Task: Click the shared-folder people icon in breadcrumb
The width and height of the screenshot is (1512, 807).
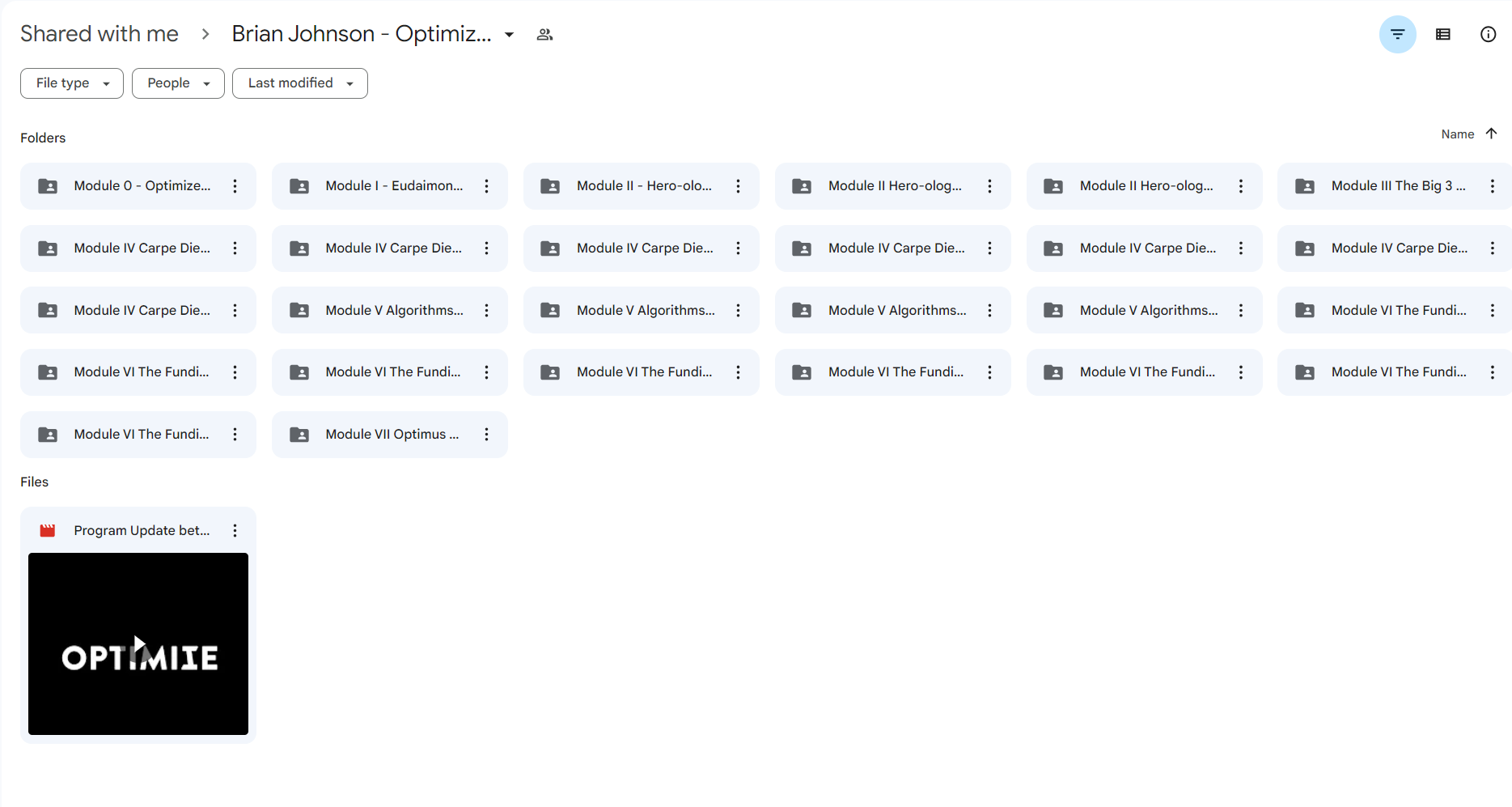Action: point(544,35)
